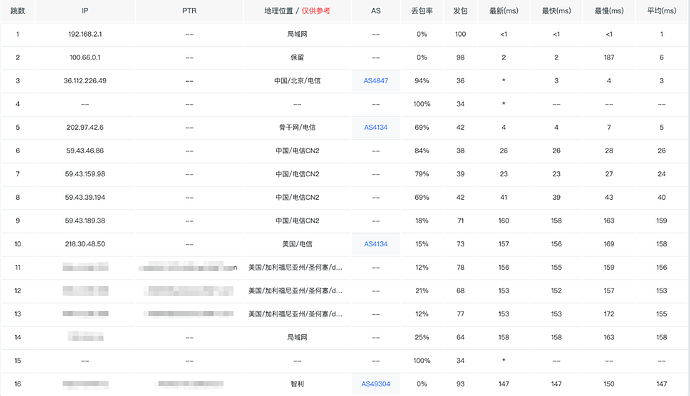Select IP address 59.43.159.98
This screenshot has width=690, height=396.
pyautogui.click(x=85, y=174)
